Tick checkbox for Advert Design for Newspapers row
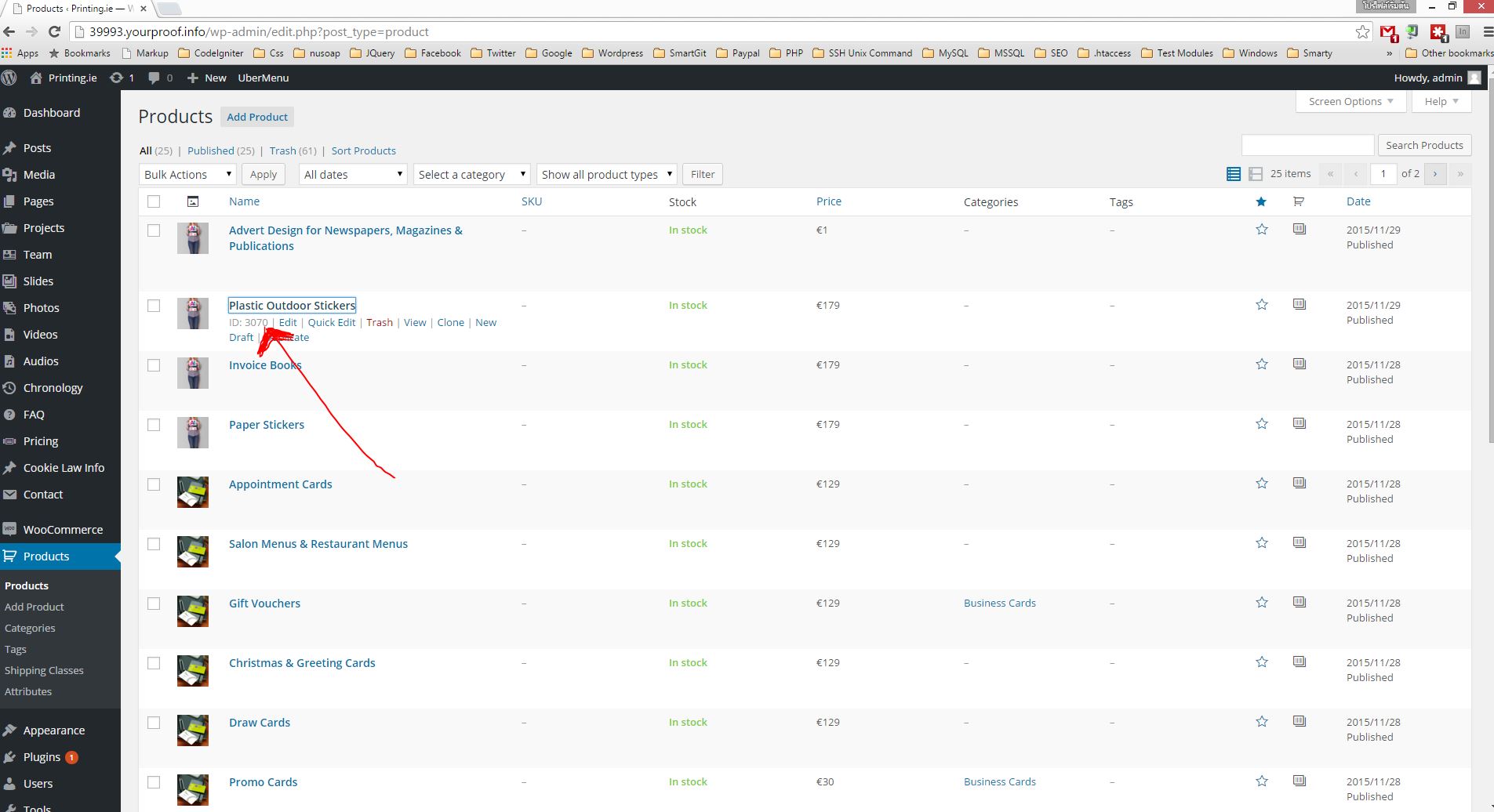This screenshot has width=1494, height=812. [154, 230]
